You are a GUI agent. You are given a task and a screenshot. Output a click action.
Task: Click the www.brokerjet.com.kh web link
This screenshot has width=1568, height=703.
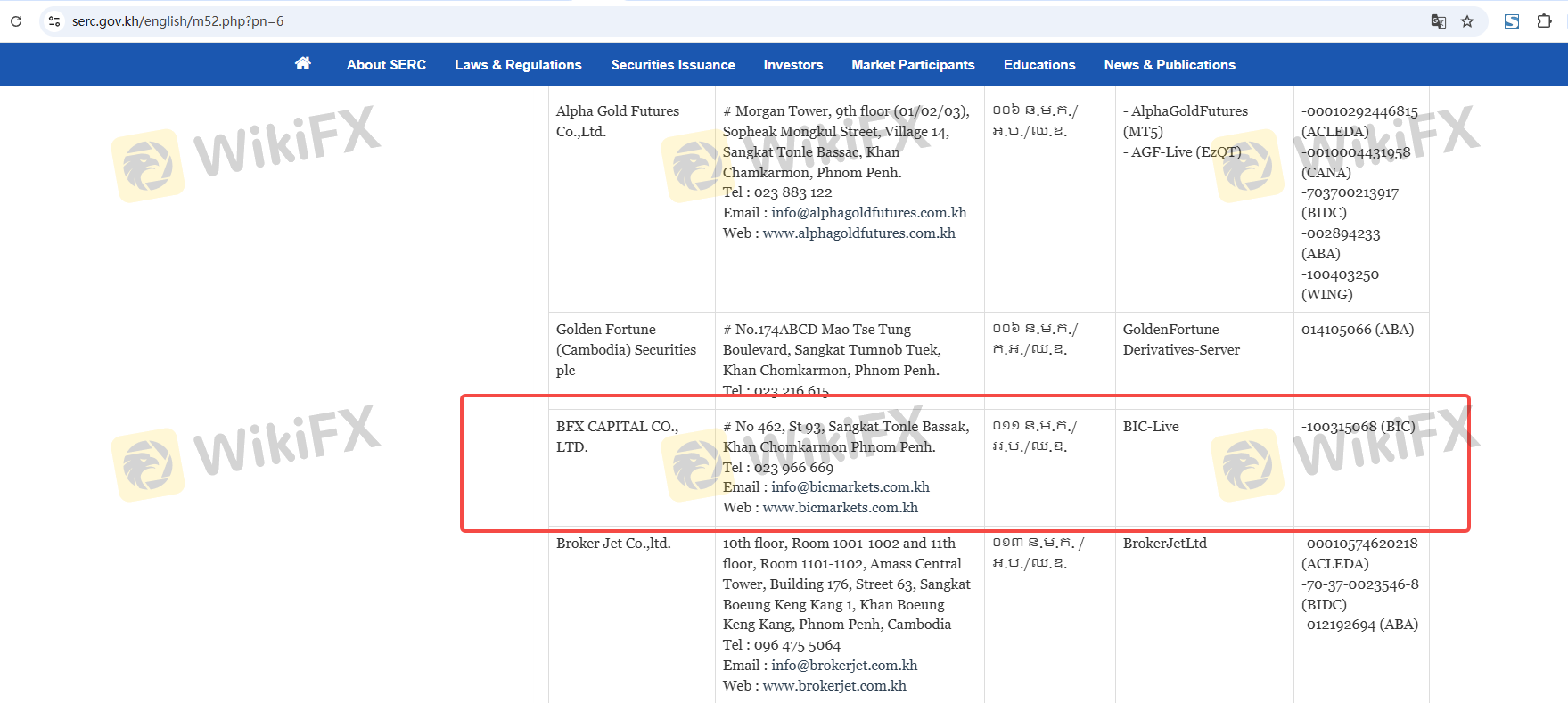[834, 686]
